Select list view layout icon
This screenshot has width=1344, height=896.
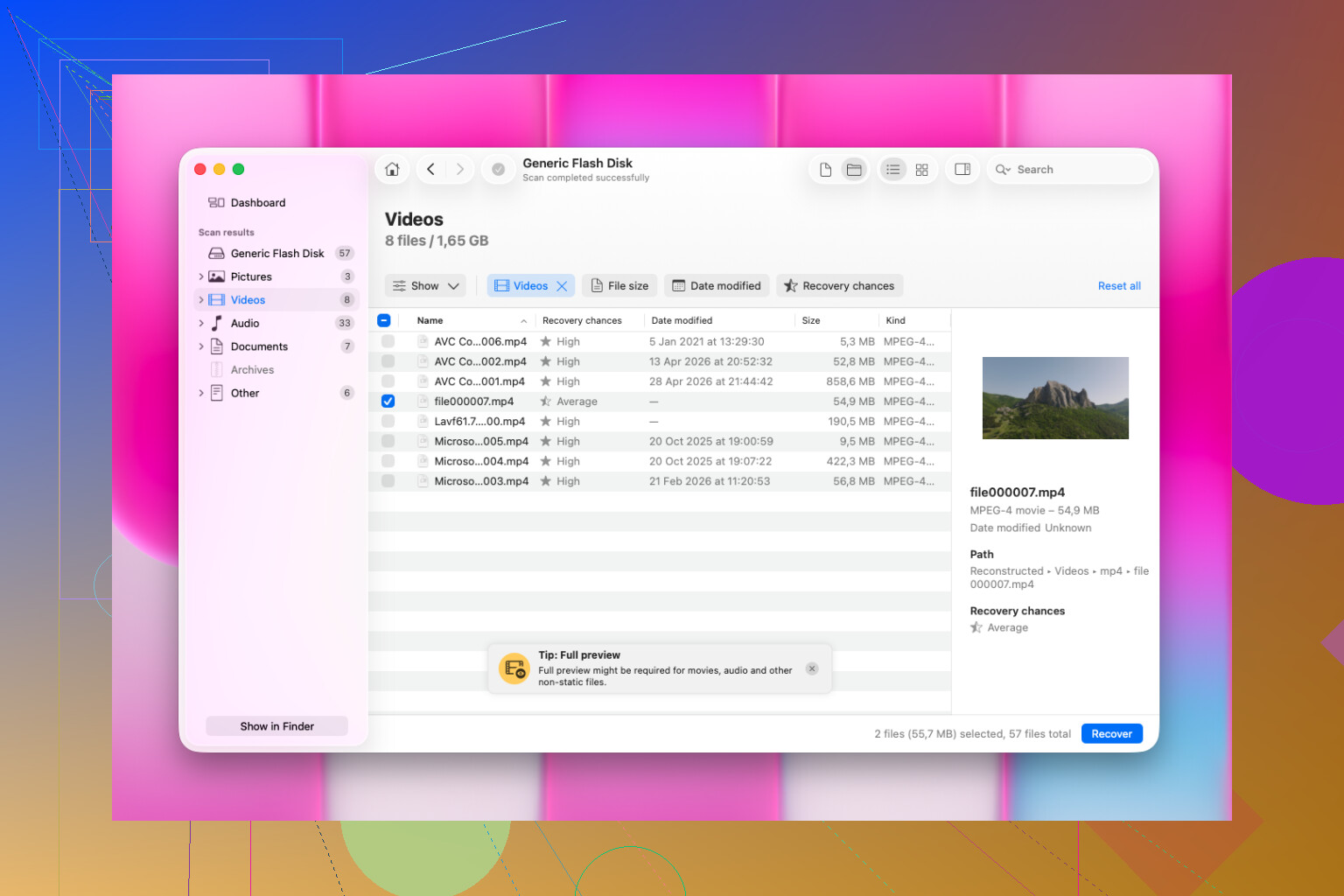click(892, 170)
